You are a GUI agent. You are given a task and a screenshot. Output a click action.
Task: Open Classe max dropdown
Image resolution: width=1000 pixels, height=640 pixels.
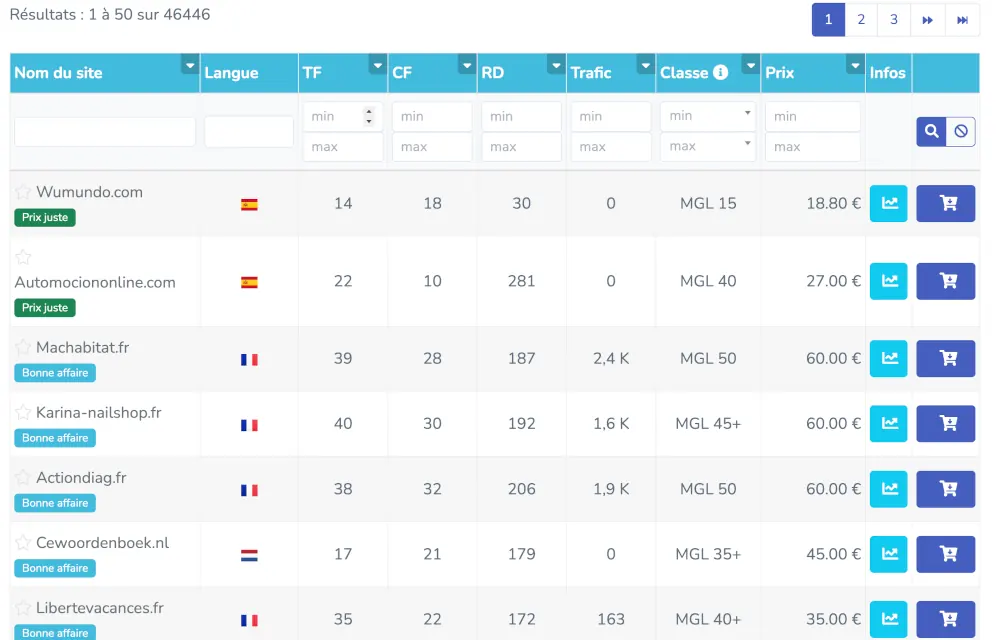click(708, 146)
